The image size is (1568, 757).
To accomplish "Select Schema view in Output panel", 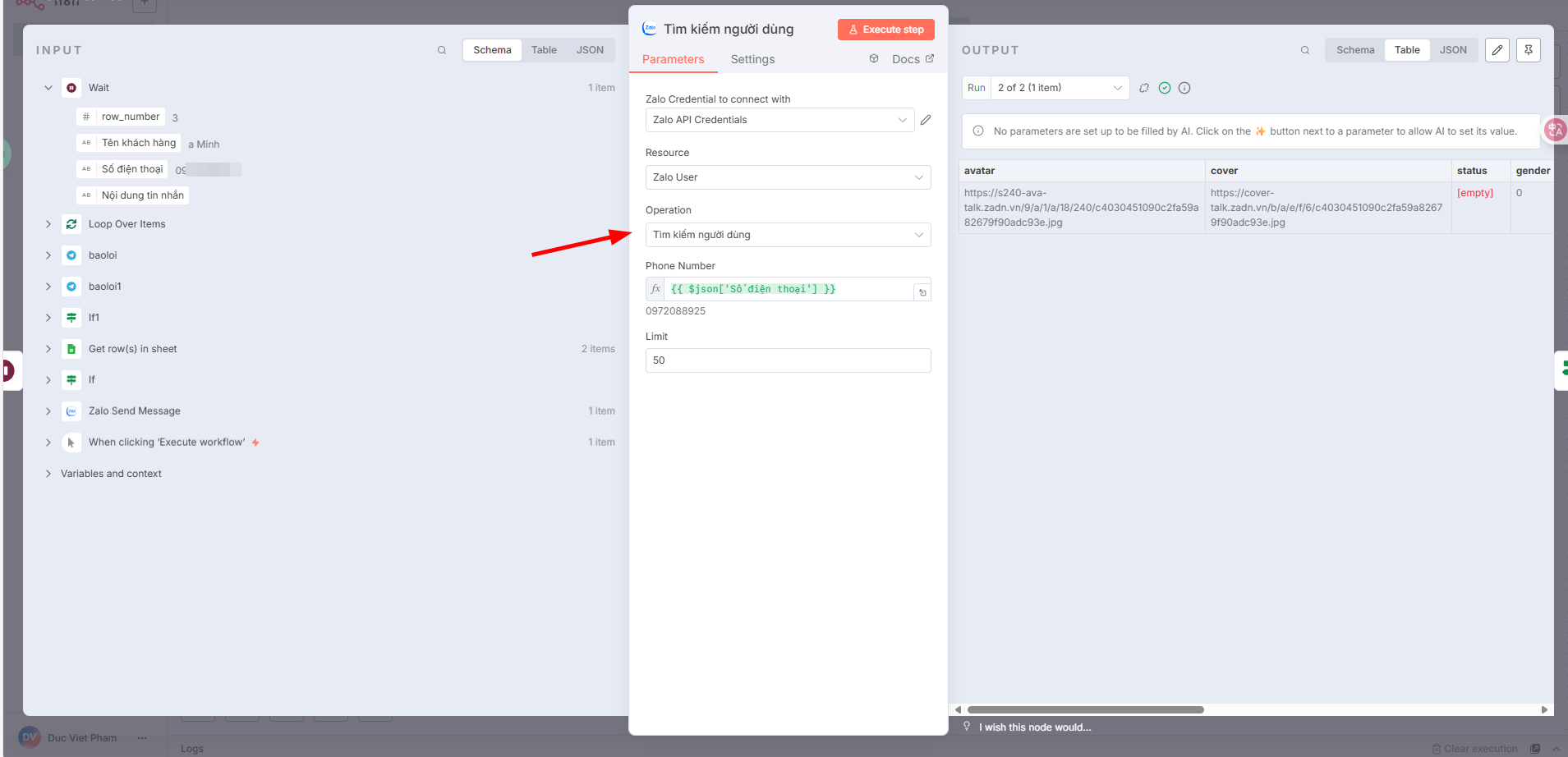I will point(1355,50).
